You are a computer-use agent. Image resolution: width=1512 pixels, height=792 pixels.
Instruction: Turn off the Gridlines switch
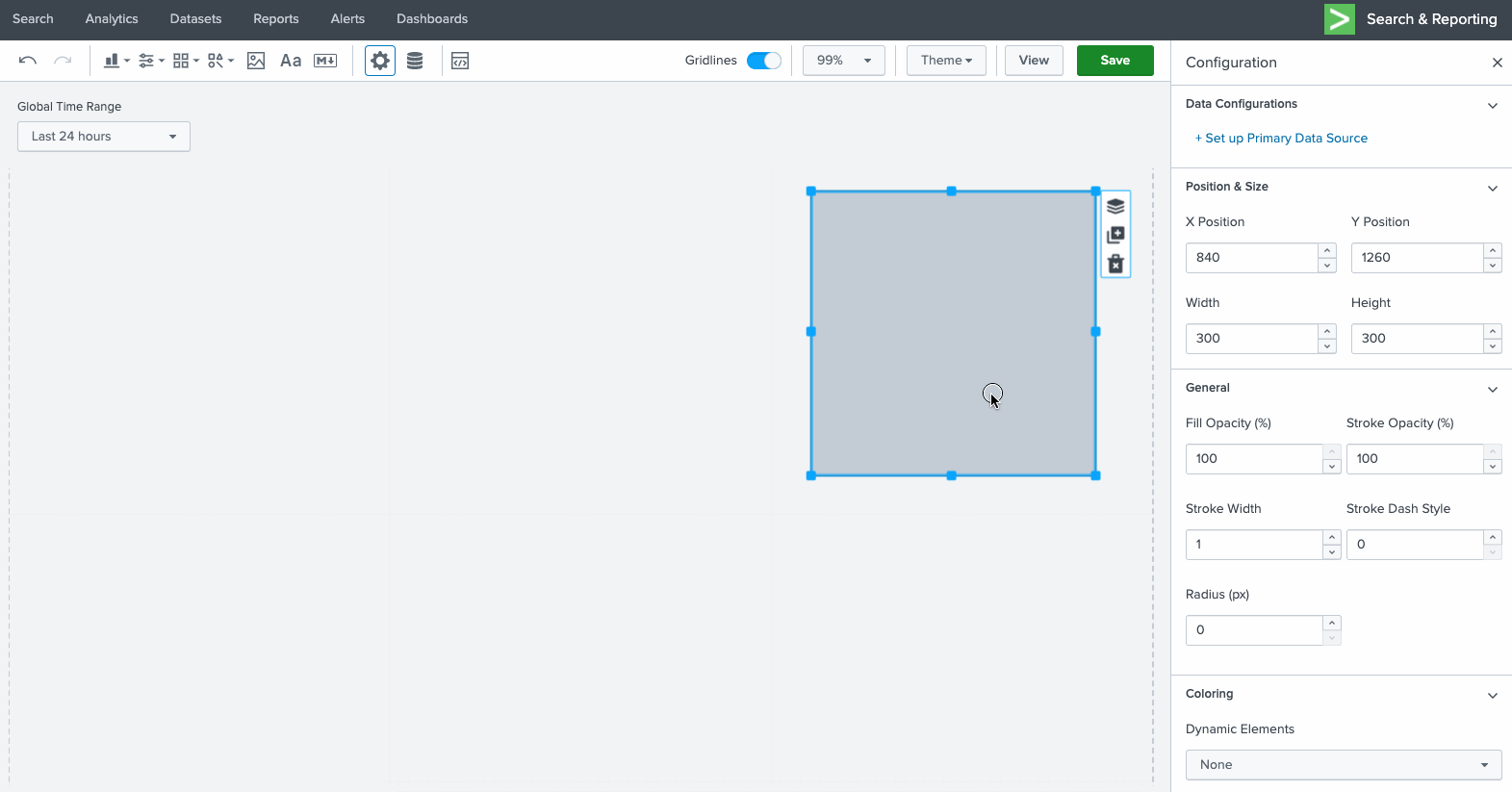pos(764,61)
